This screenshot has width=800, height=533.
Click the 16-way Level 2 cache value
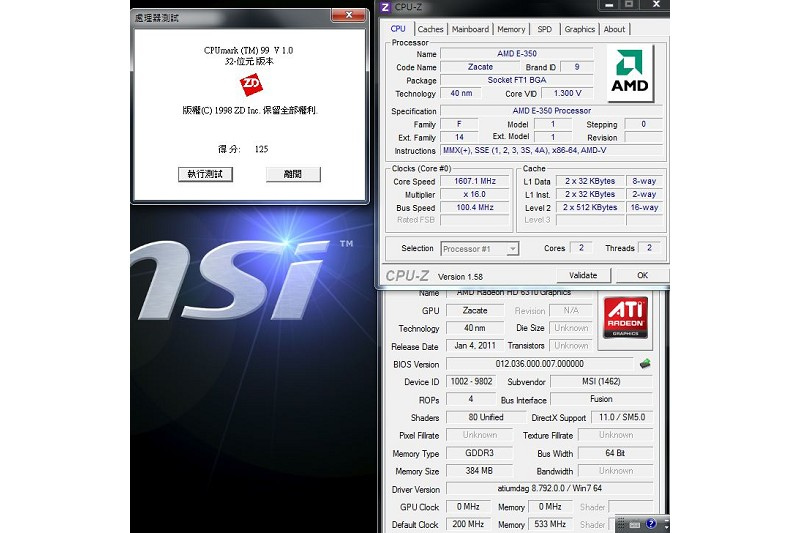click(x=644, y=208)
